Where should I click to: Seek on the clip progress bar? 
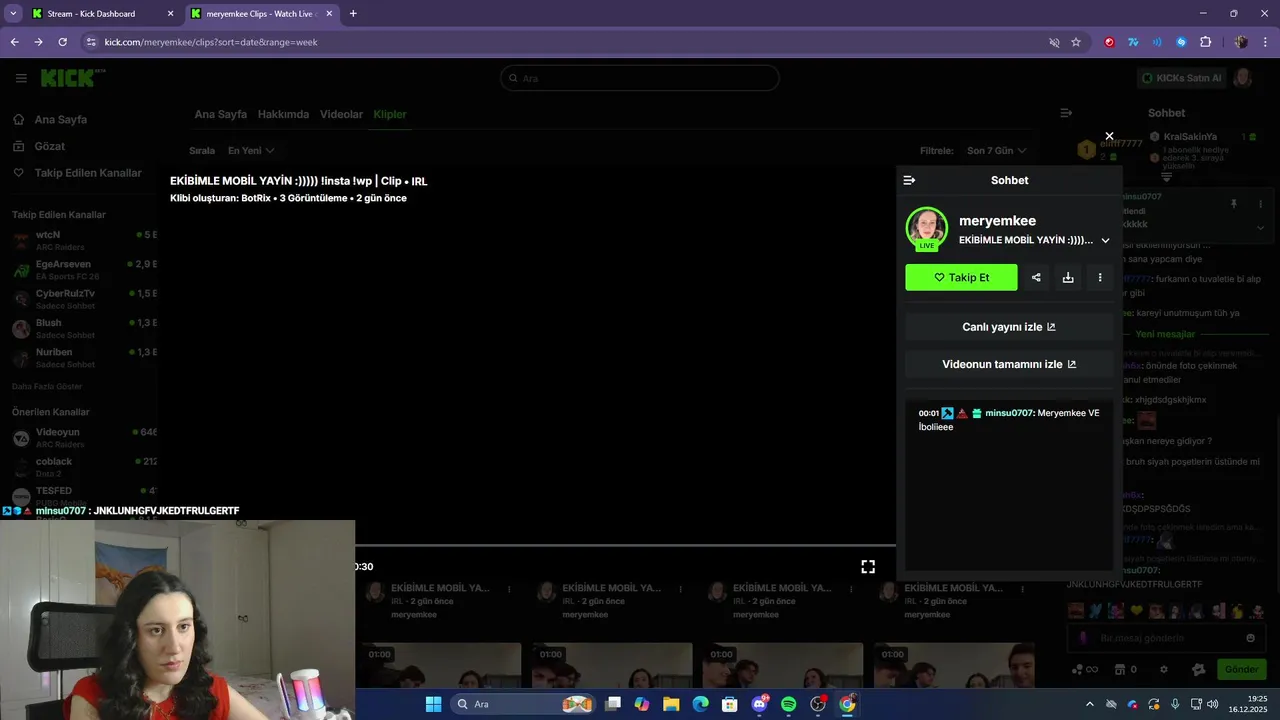point(625,546)
